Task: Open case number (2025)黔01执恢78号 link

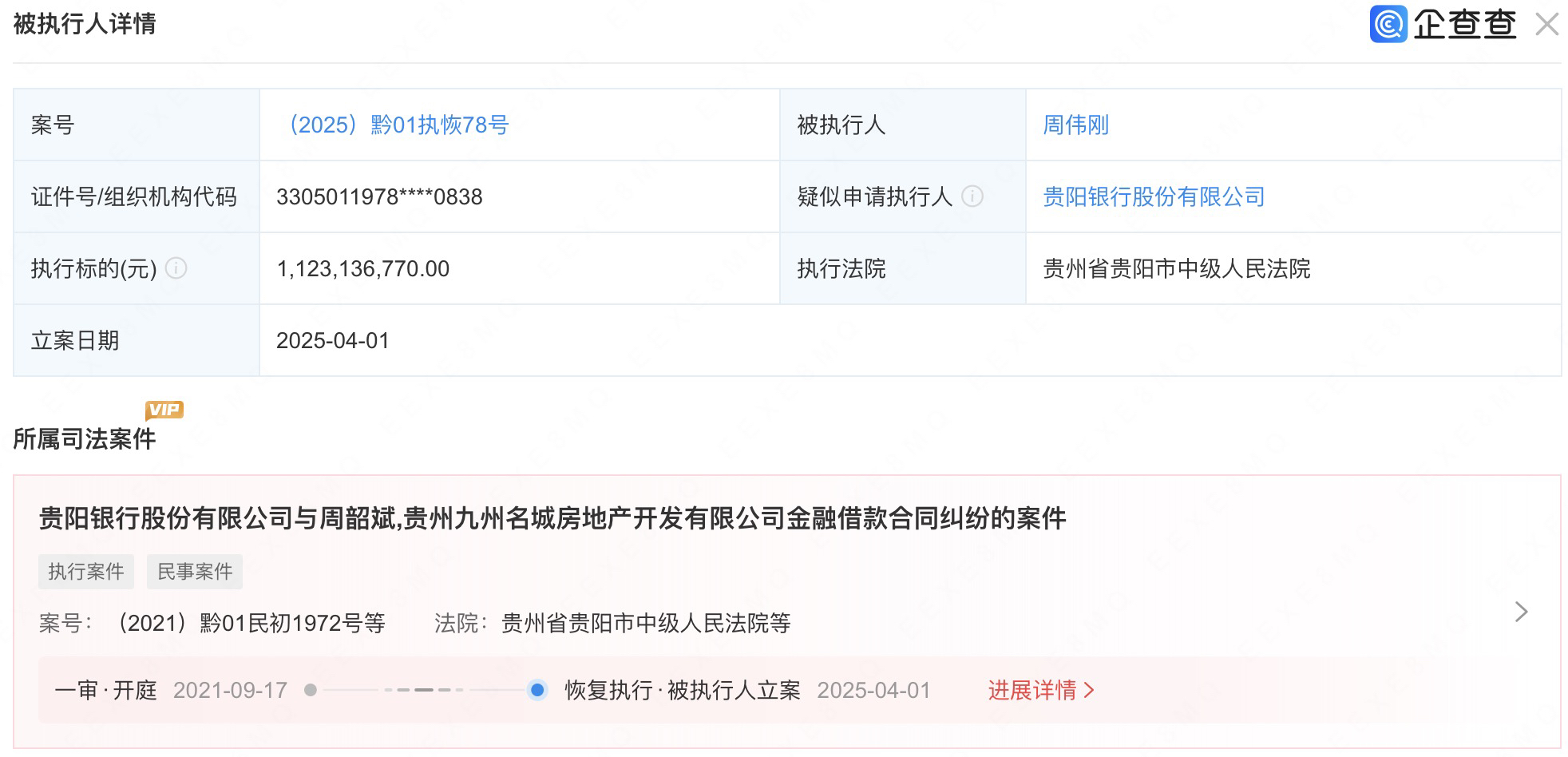Action: (397, 125)
